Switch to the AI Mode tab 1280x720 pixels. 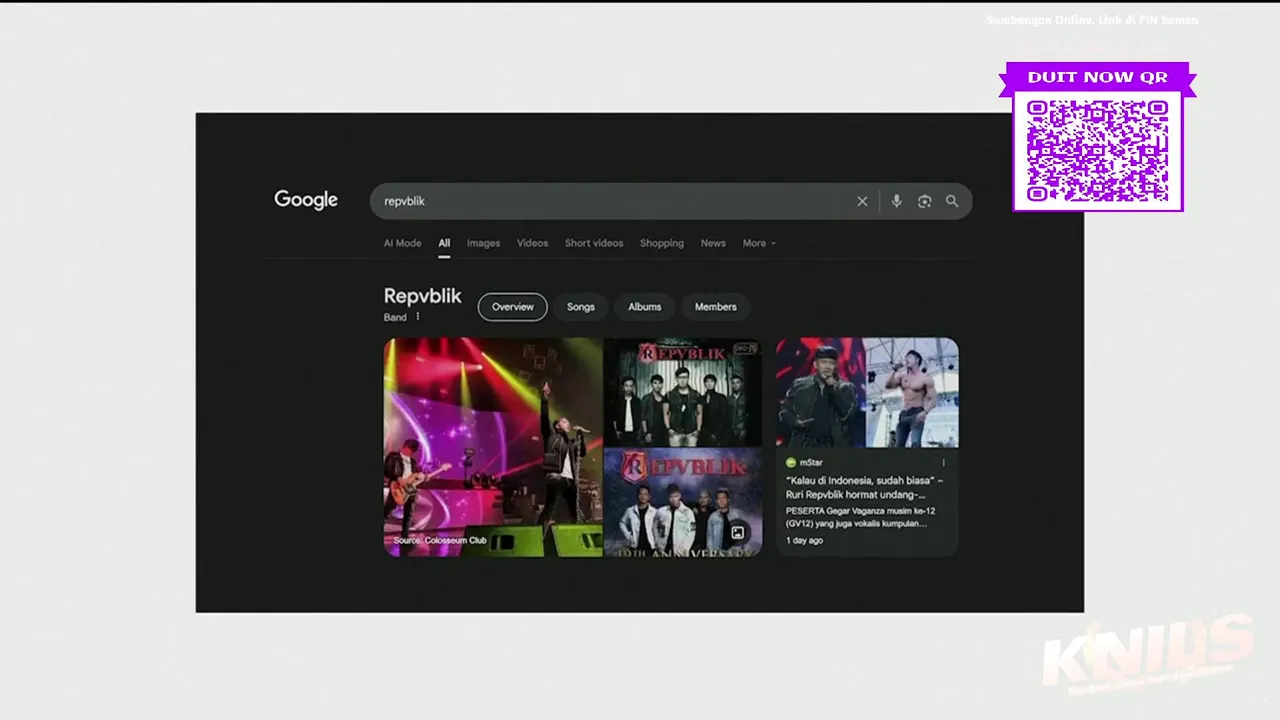[x=402, y=243]
